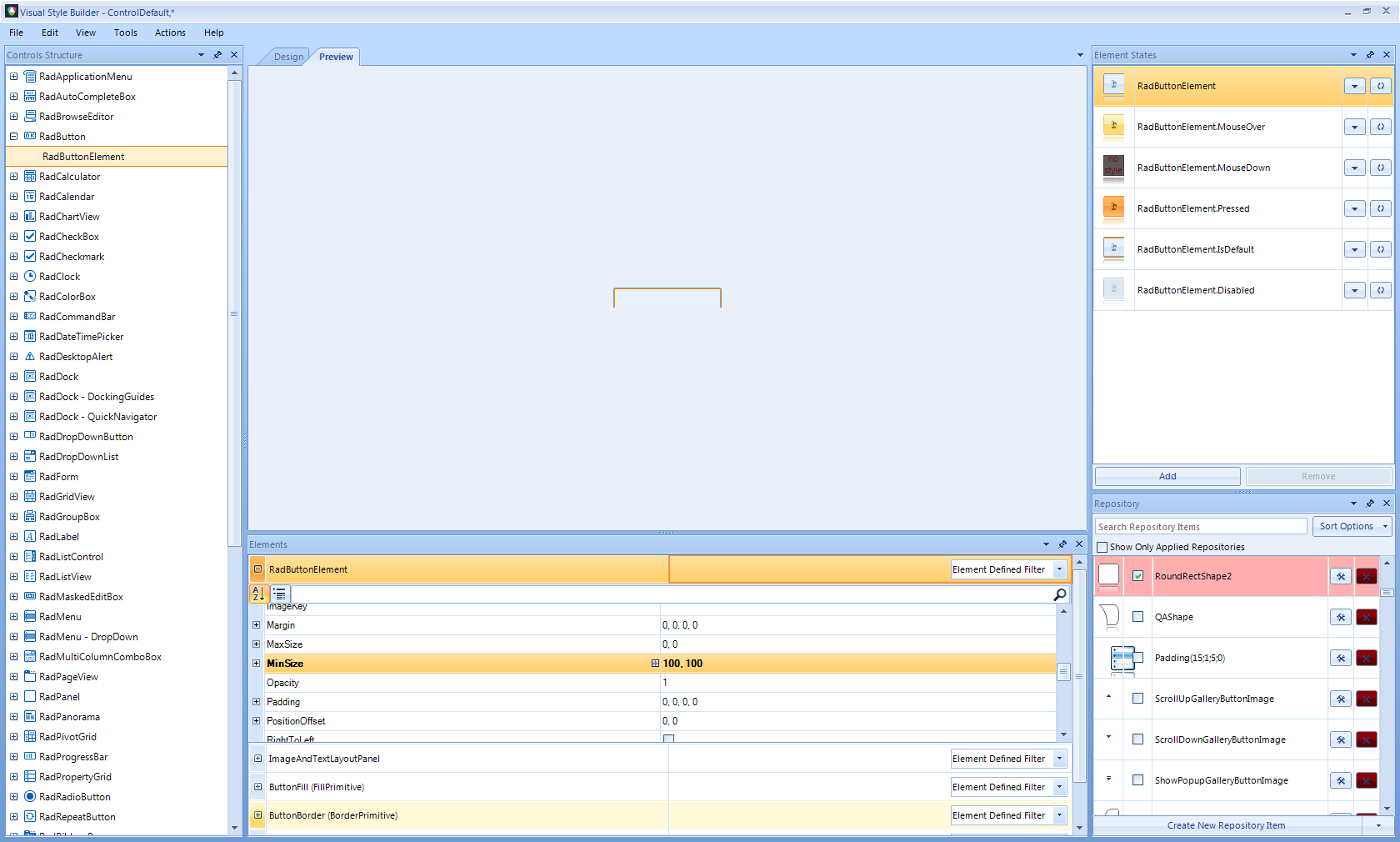Select the Preview tab
Image resolution: width=1400 pixels, height=842 pixels.
coord(336,57)
